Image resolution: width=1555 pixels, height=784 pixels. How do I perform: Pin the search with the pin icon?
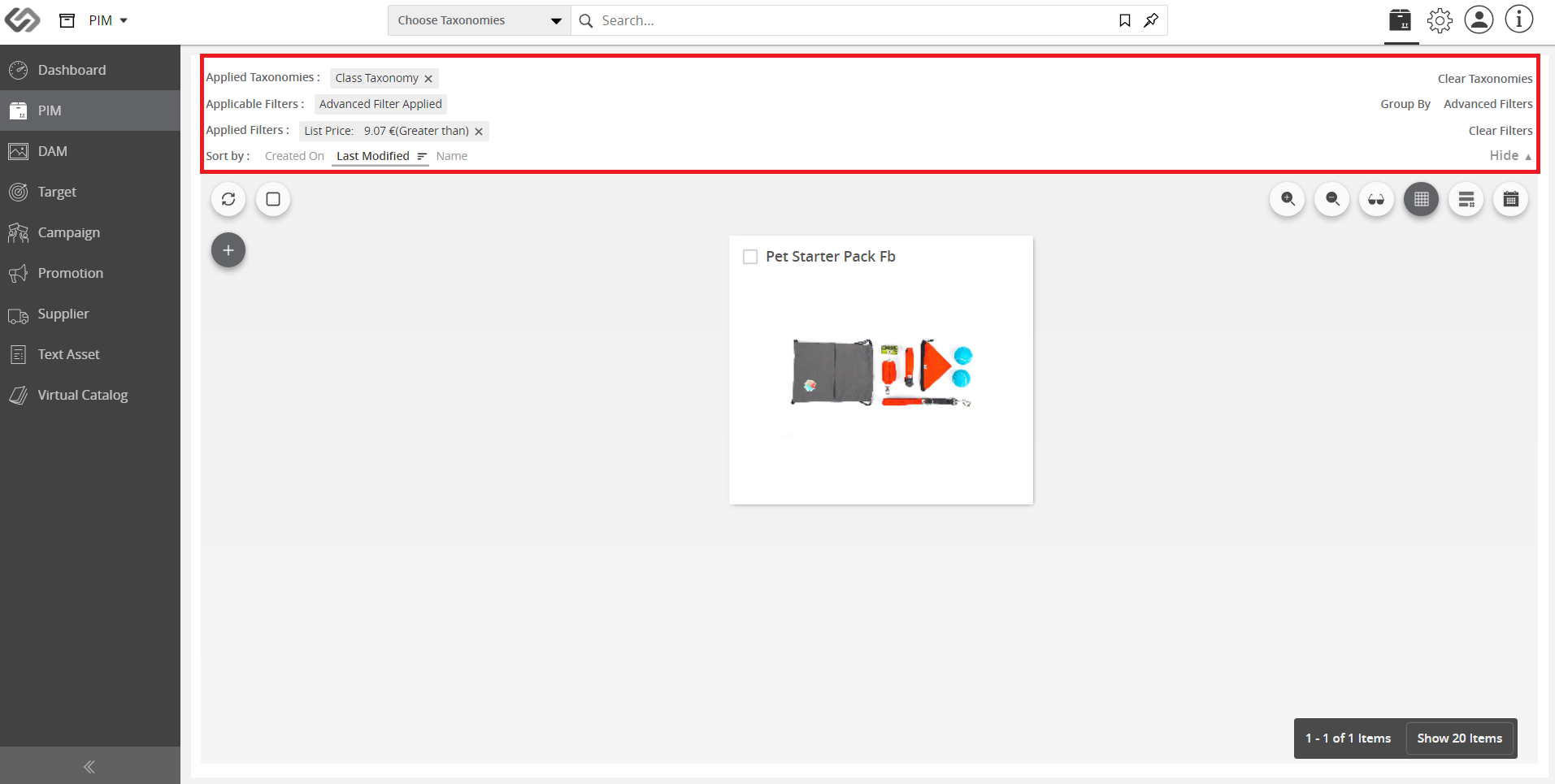[x=1151, y=20]
